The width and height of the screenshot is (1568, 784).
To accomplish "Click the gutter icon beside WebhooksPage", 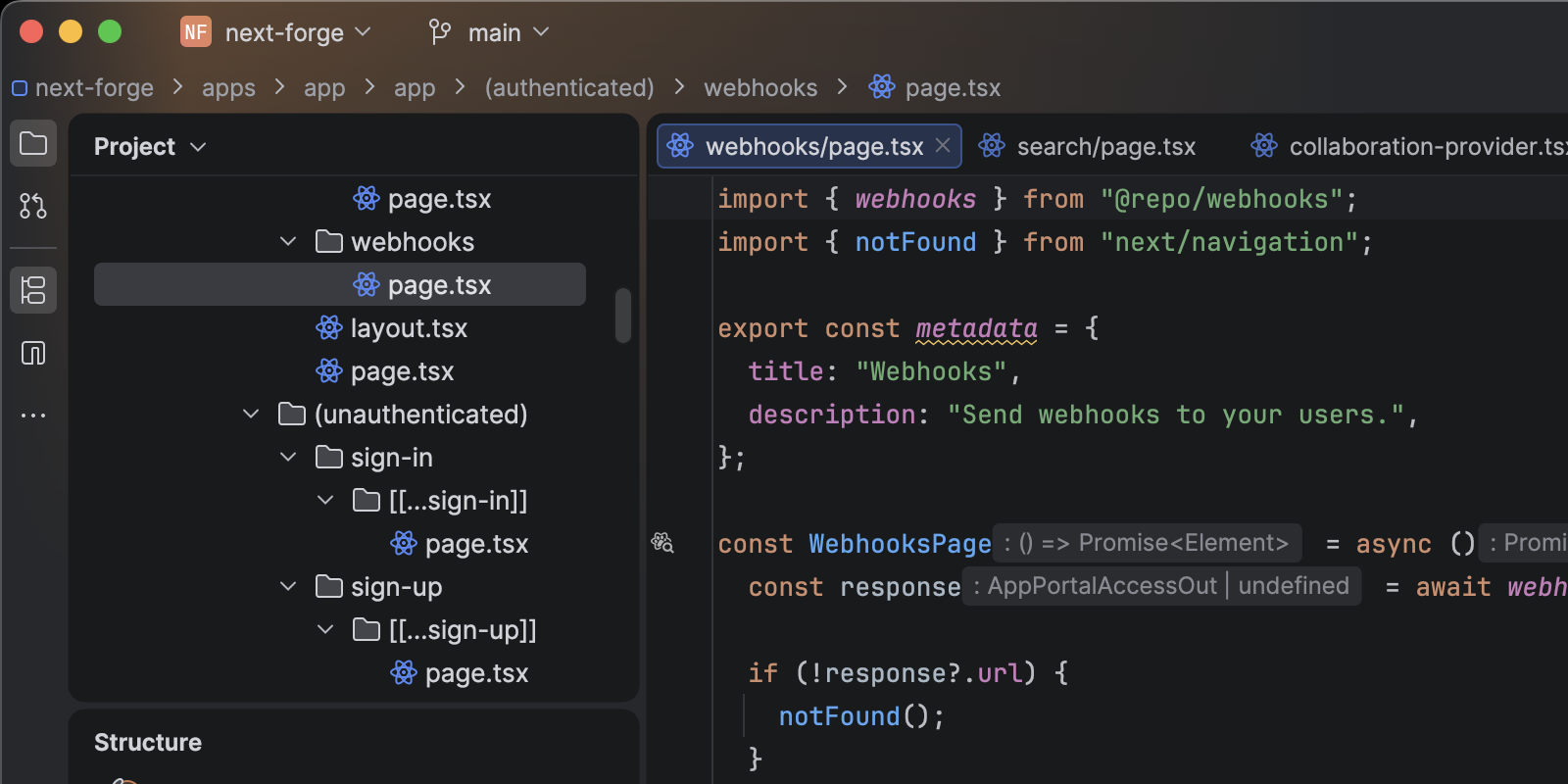I will [662, 543].
